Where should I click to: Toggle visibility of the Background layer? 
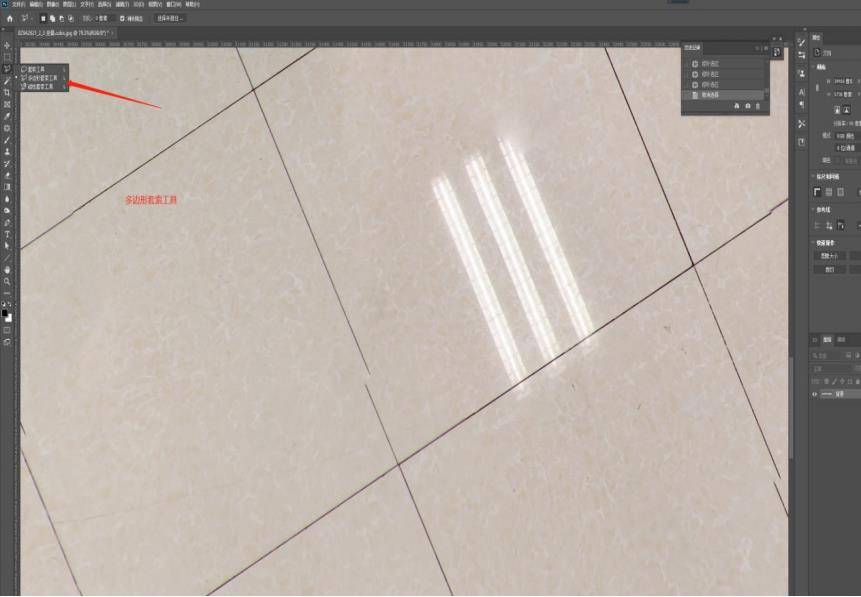coord(815,394)
